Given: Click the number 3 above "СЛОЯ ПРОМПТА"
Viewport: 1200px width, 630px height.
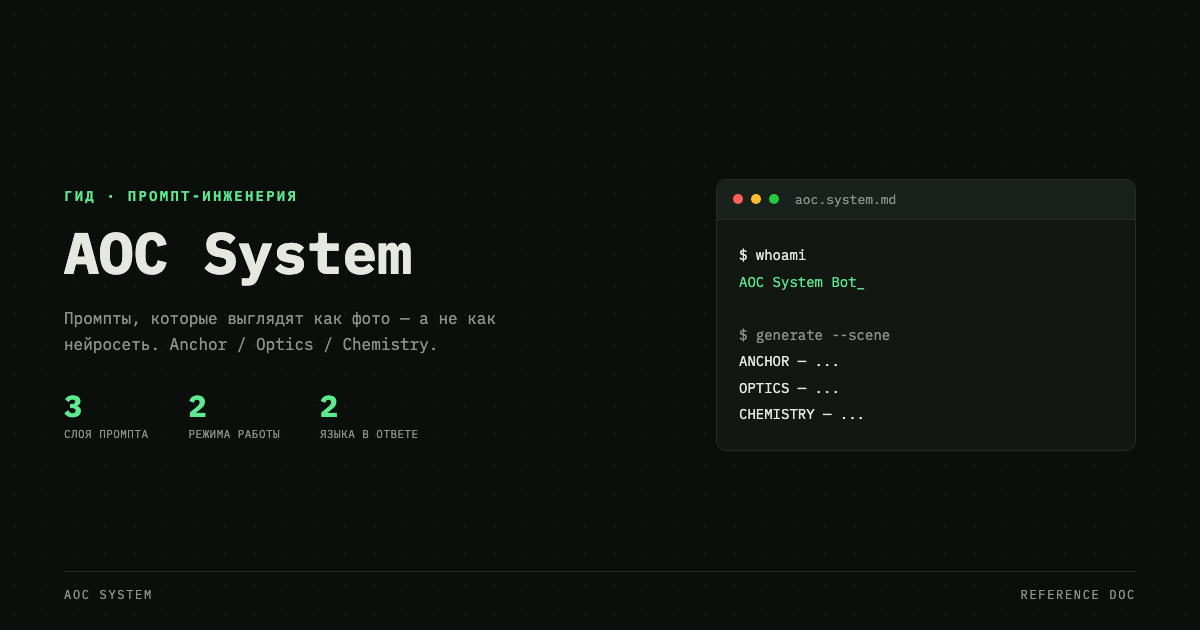Looking at the screenshot, I should click(73, 407).
